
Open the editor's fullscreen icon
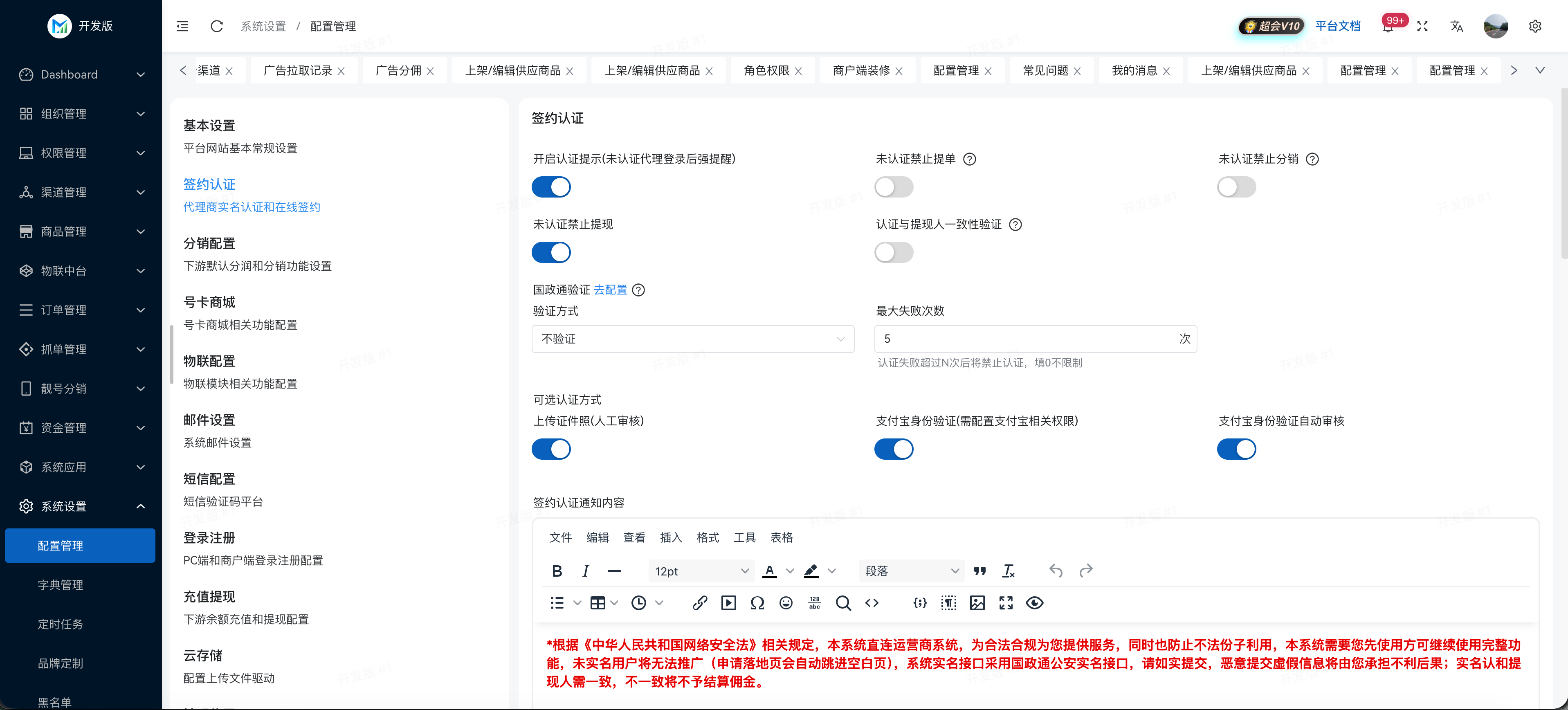click(1006, 603)
